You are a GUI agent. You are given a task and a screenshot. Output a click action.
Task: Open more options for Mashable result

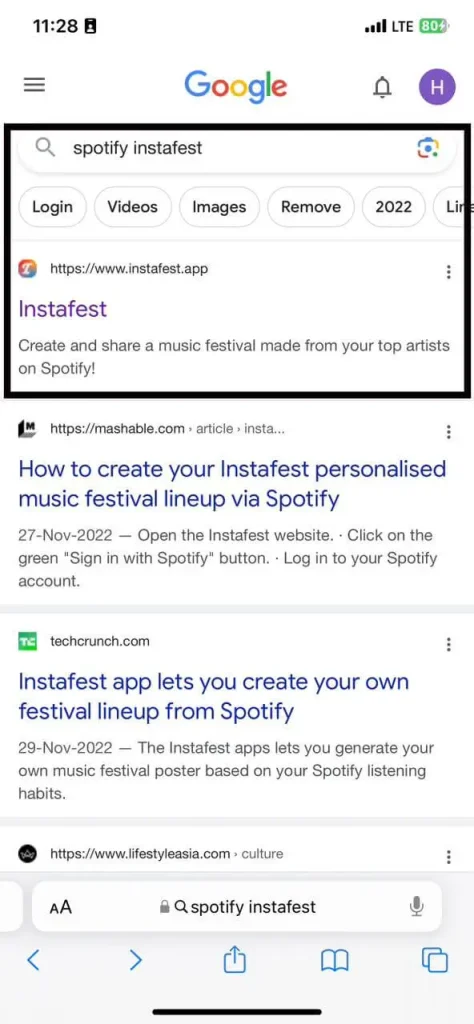(x=449, y=432)
